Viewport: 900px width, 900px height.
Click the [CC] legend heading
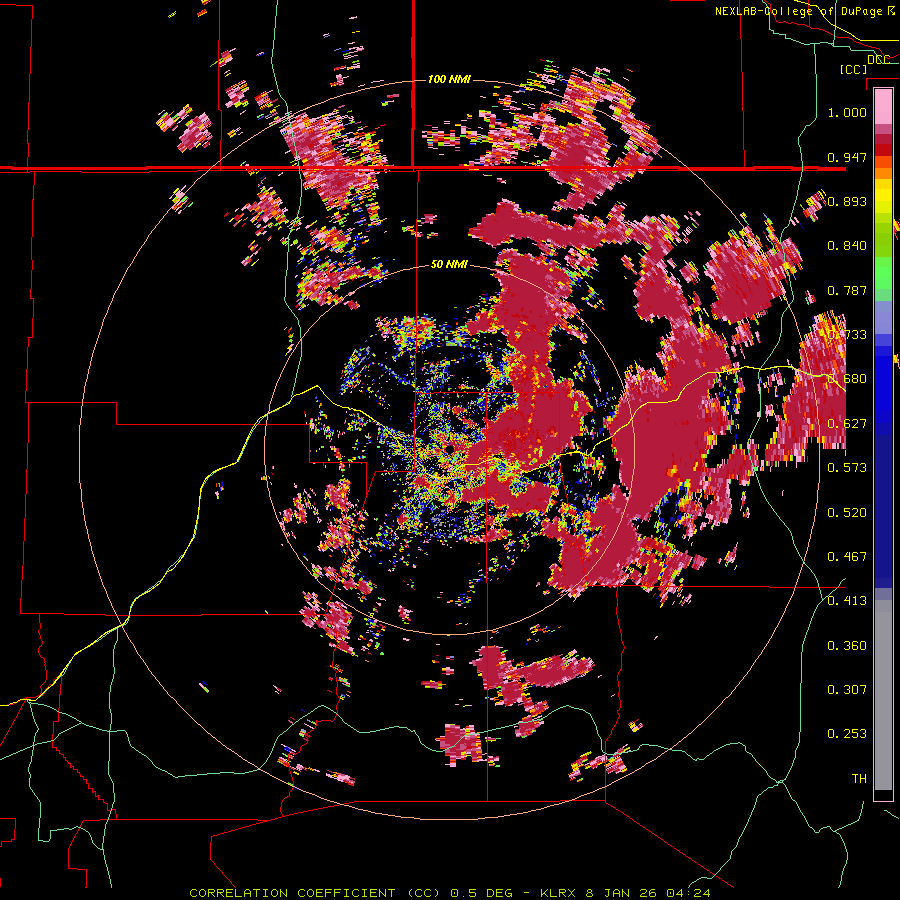coord(853,69)
